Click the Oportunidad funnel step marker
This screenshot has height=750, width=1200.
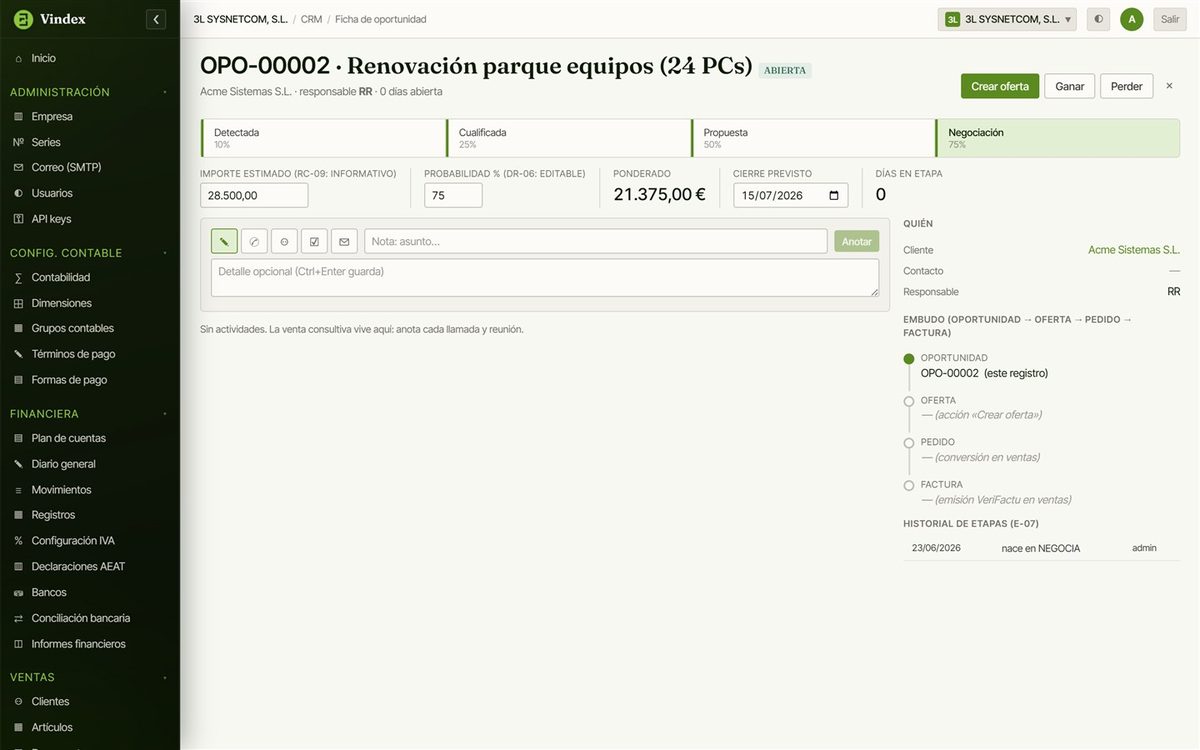pyautogui.click(x=908, y=358)
